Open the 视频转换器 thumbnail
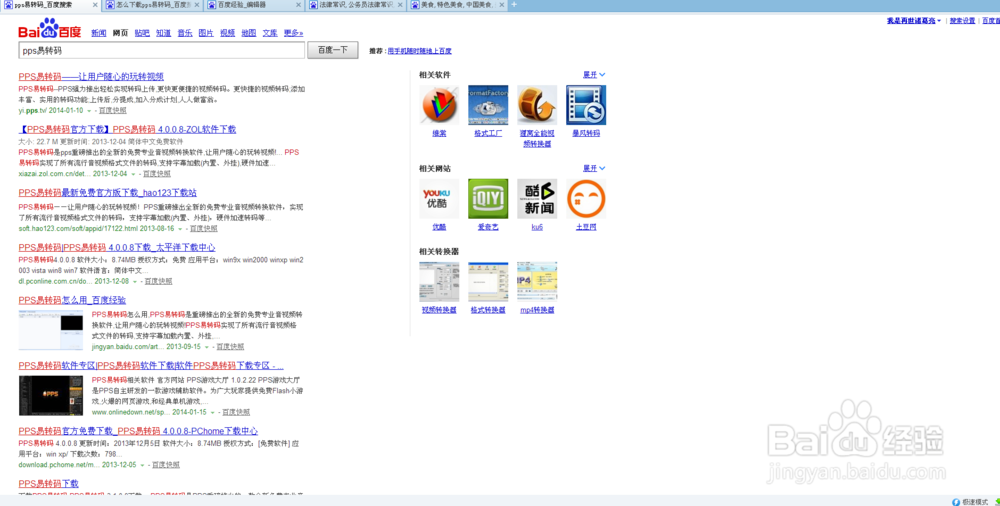Viewport: 1000px width, 506px height. pos(439,281)
